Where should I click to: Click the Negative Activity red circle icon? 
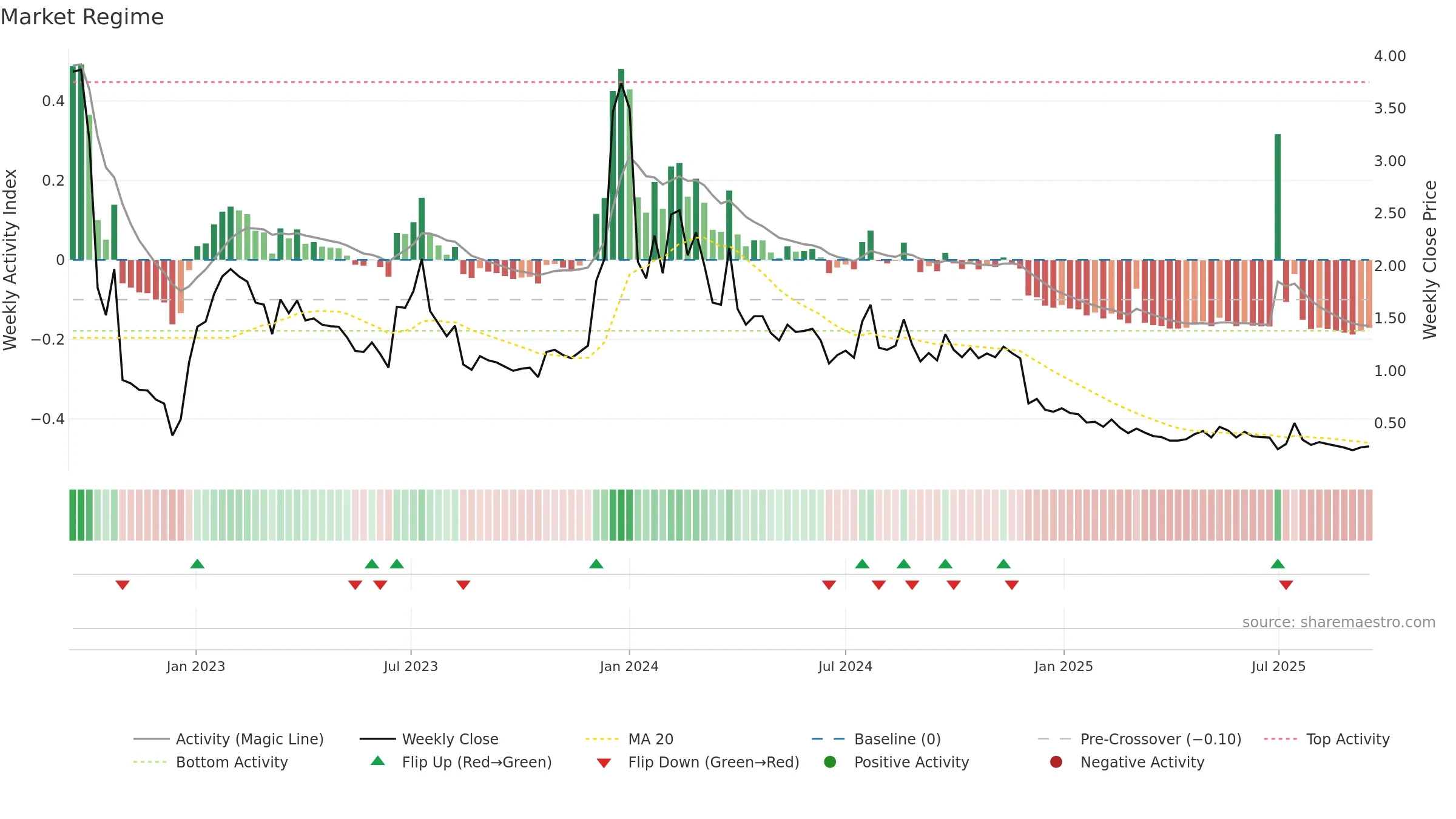(1056, 761)
